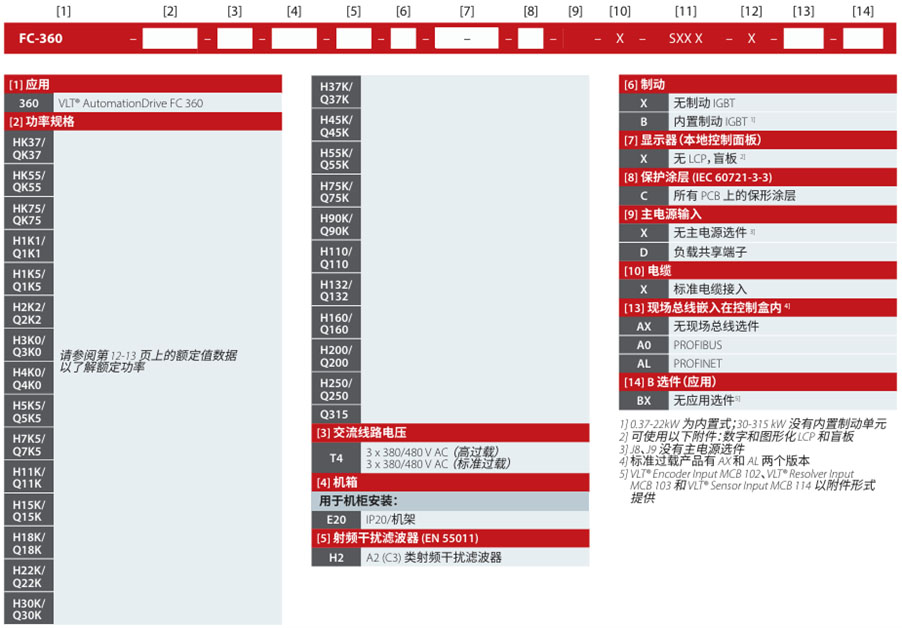The image size is (902, 628).
Task: Click the AX no fieldbus option
Action: tap(645, 324)
